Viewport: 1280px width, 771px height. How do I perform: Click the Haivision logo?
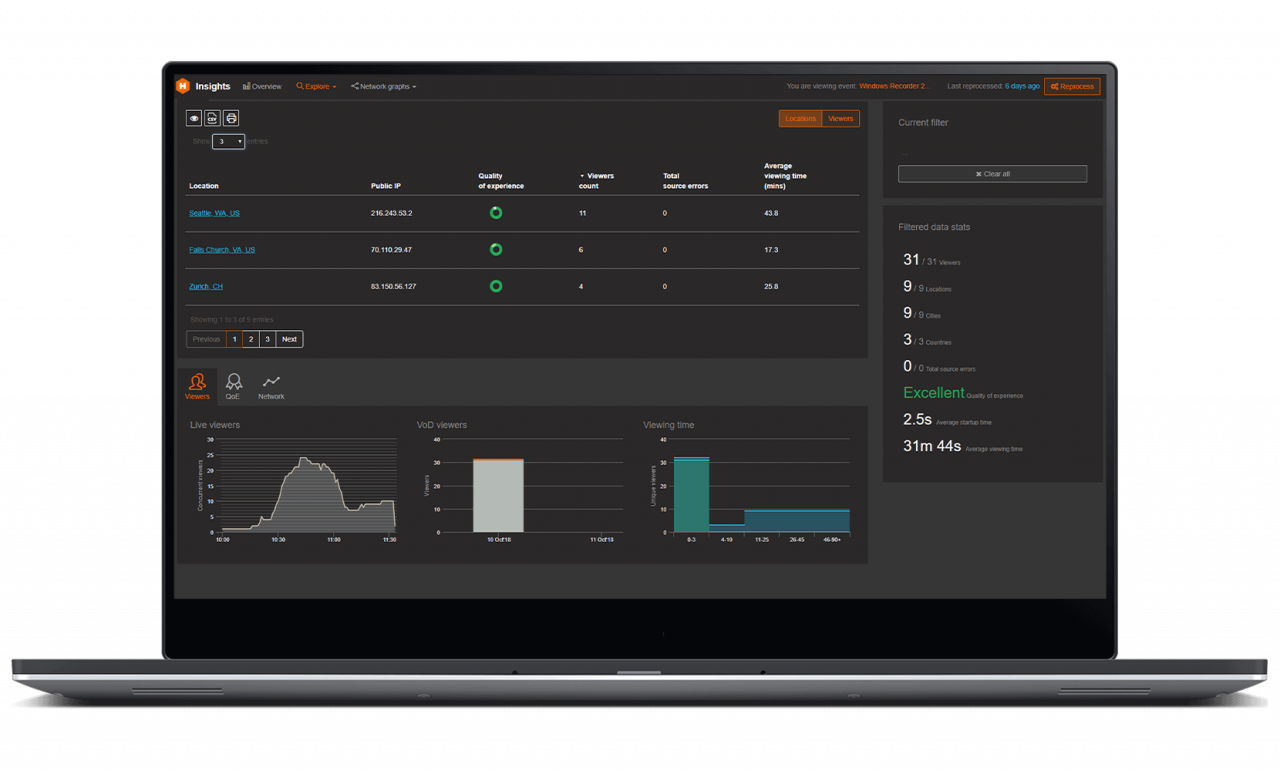[x=182, y=86]
